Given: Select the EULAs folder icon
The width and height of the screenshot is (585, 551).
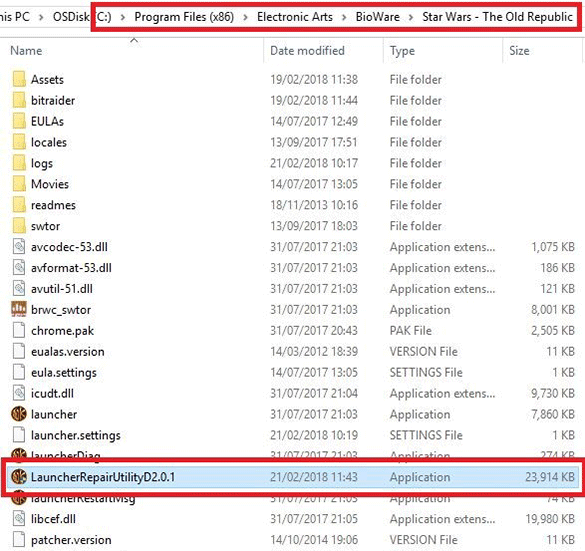Looking at the screenshot, I should pyautogui.click(x=19, y=121).
